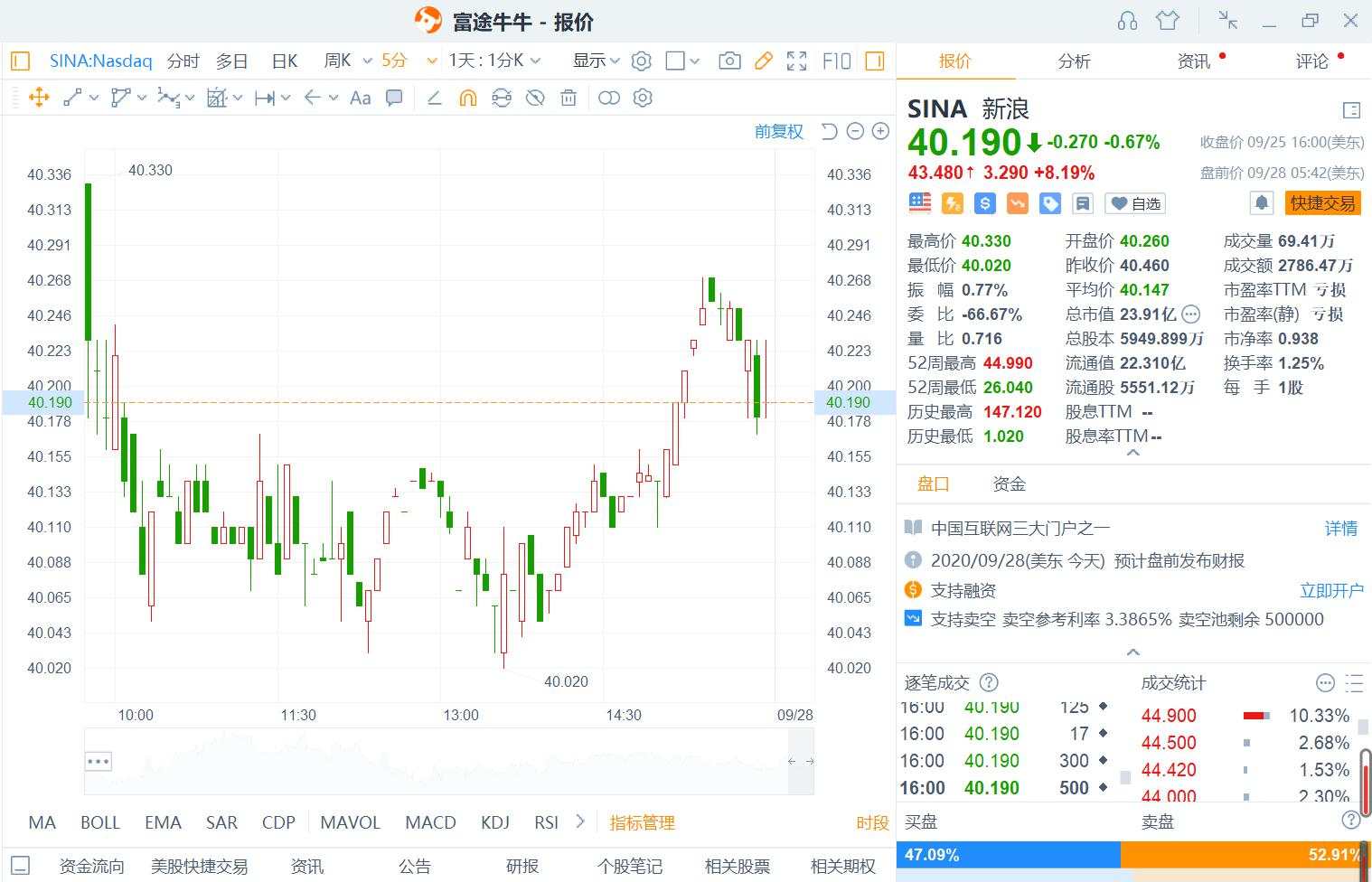
Task: Click the eraser-style line edit icon
Action: (434, 98)
